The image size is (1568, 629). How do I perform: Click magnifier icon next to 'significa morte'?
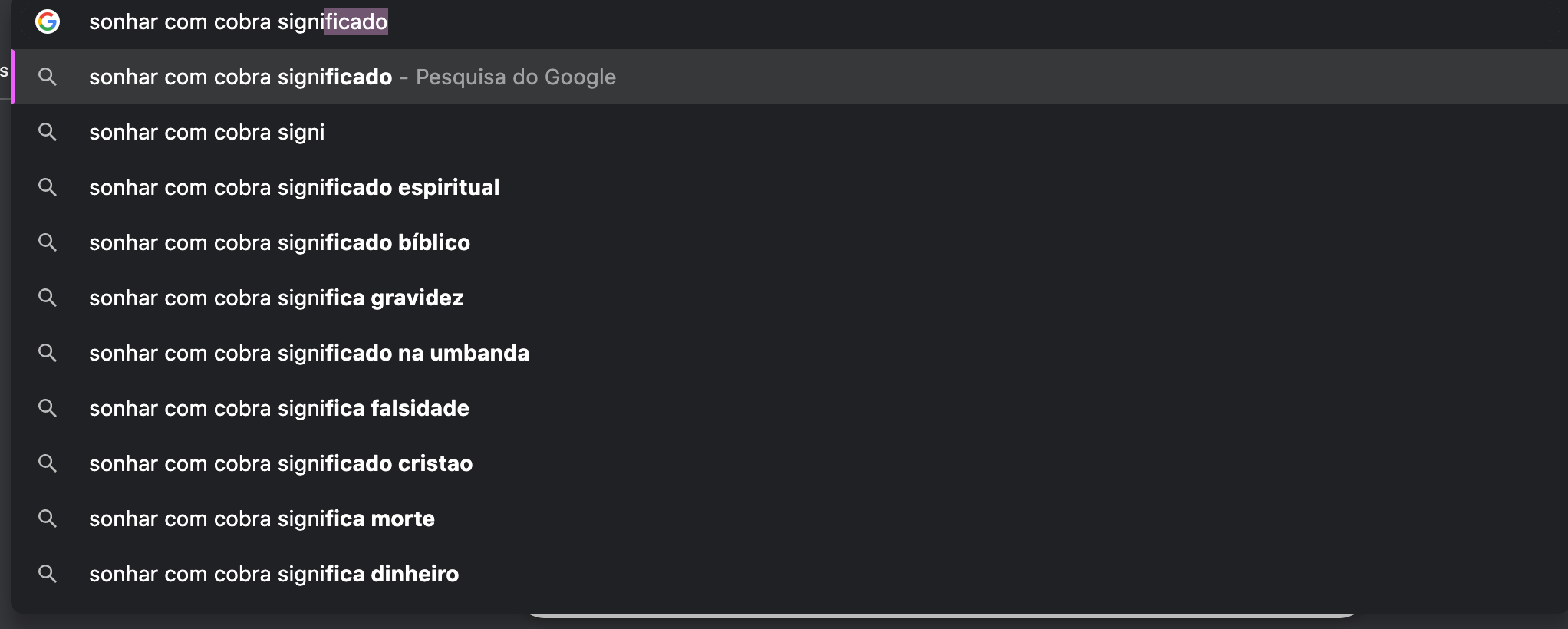tap(48, 519)
